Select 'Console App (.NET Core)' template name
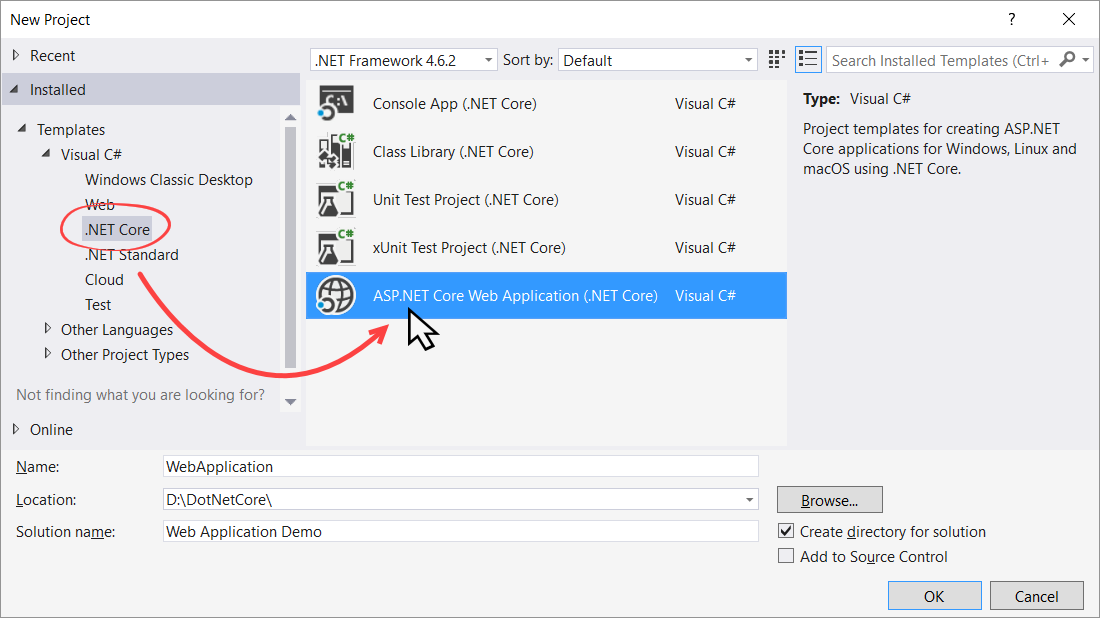 455,104
